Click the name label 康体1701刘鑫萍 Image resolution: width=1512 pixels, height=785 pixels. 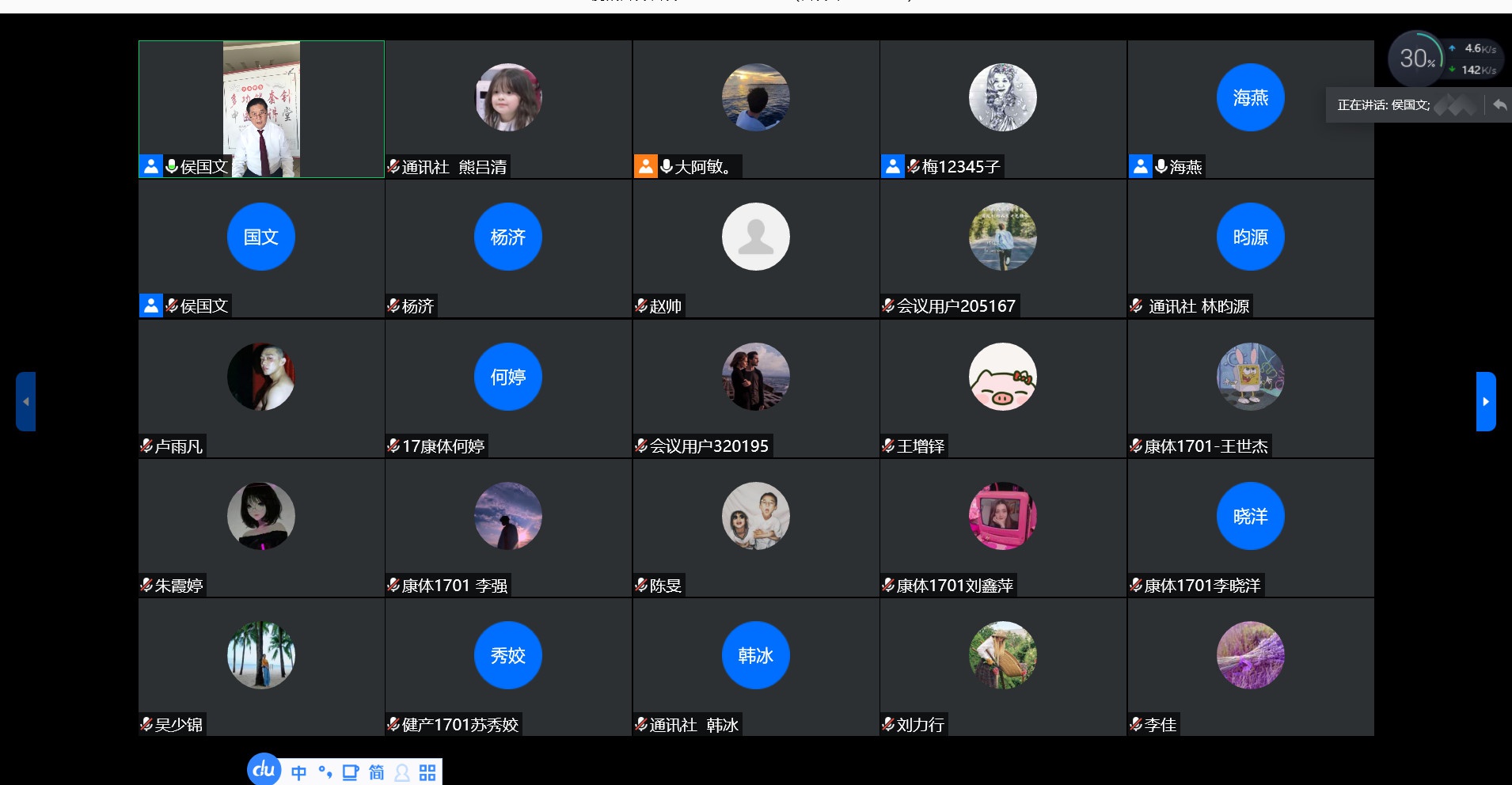pos(955,586)
